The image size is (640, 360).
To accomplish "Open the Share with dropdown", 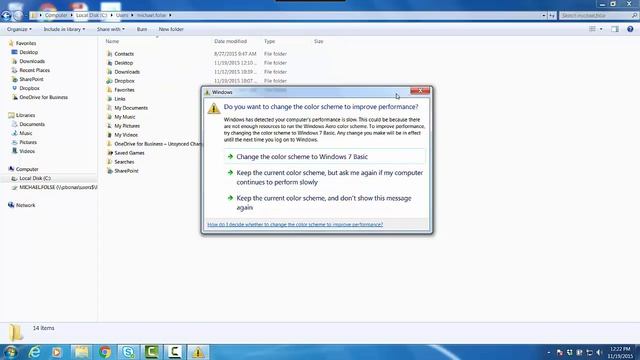I will [x=111, y=29].
